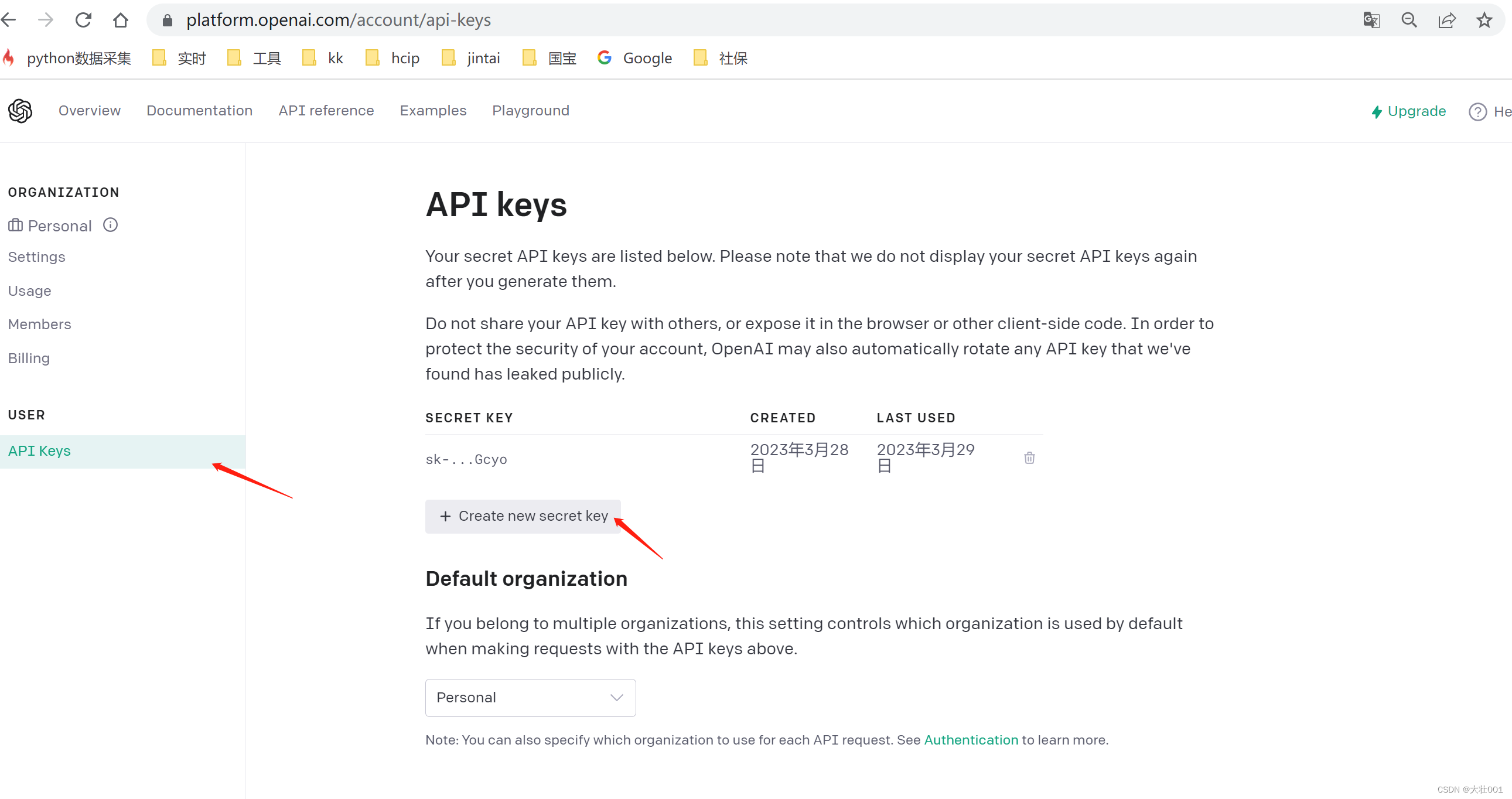Click the delete trash icon for API key
1512x799 pixels.
[1030, 458]
